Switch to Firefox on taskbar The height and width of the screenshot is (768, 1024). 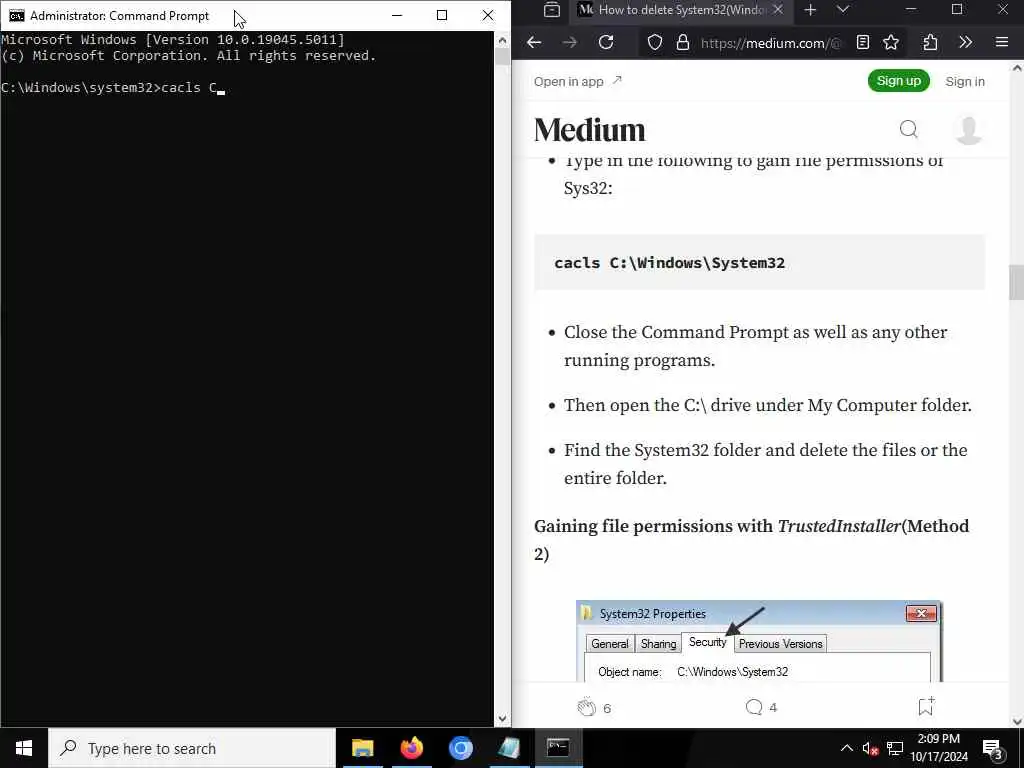pos(411,748)
